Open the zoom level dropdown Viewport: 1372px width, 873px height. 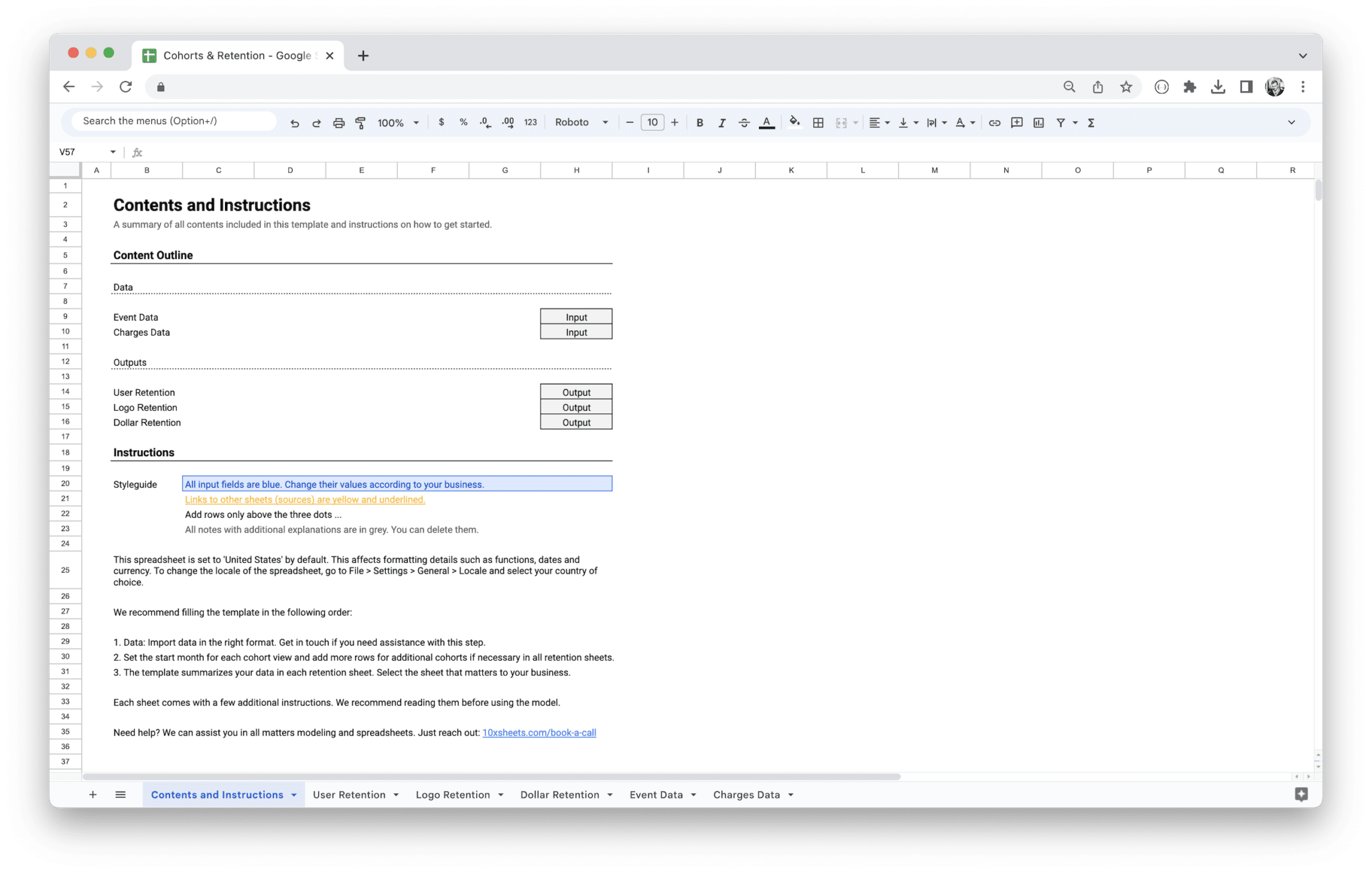pos(397,122)
